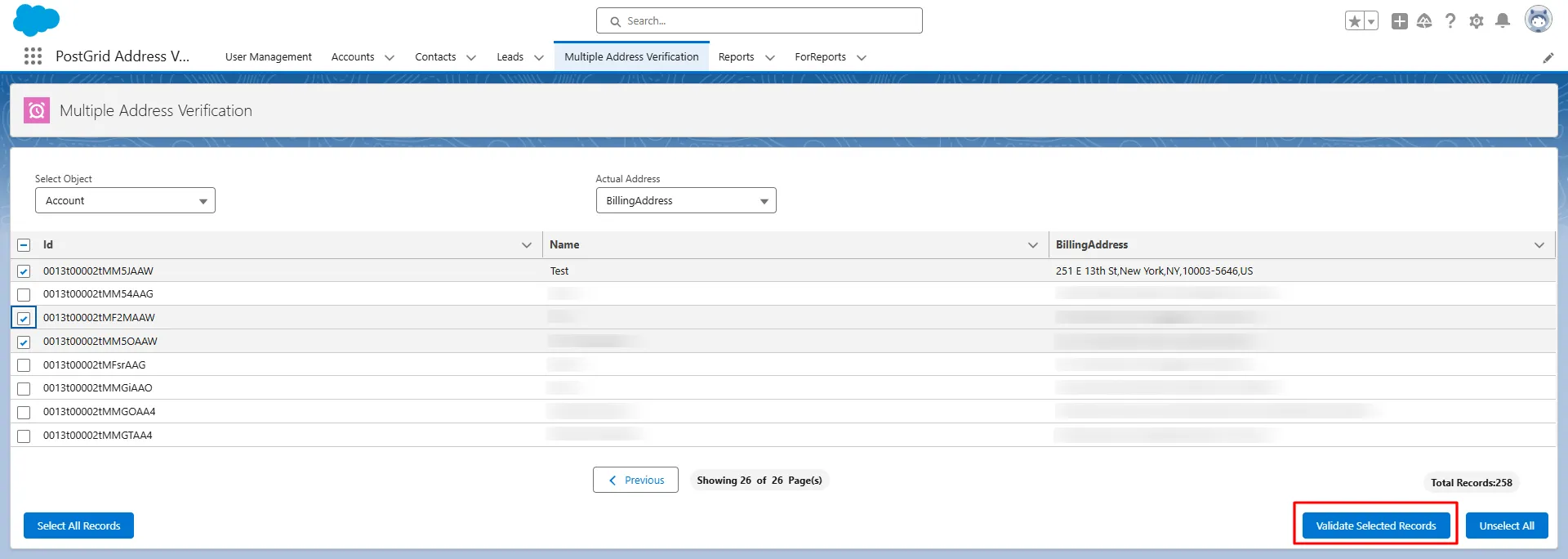Viewport: 1568px width, 559px height.
Task: Click the 'Total Records:258' label
Action: [x=1472, y=482]
